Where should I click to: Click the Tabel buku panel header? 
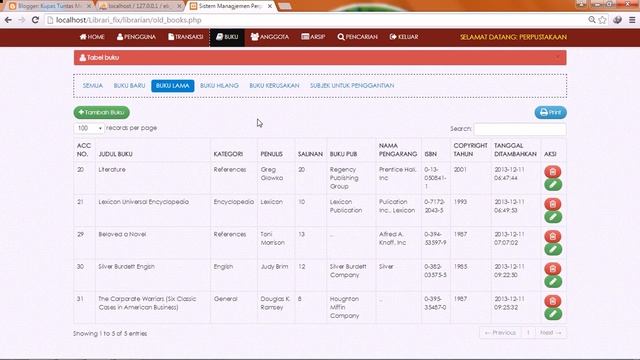(x=320, y=58)
